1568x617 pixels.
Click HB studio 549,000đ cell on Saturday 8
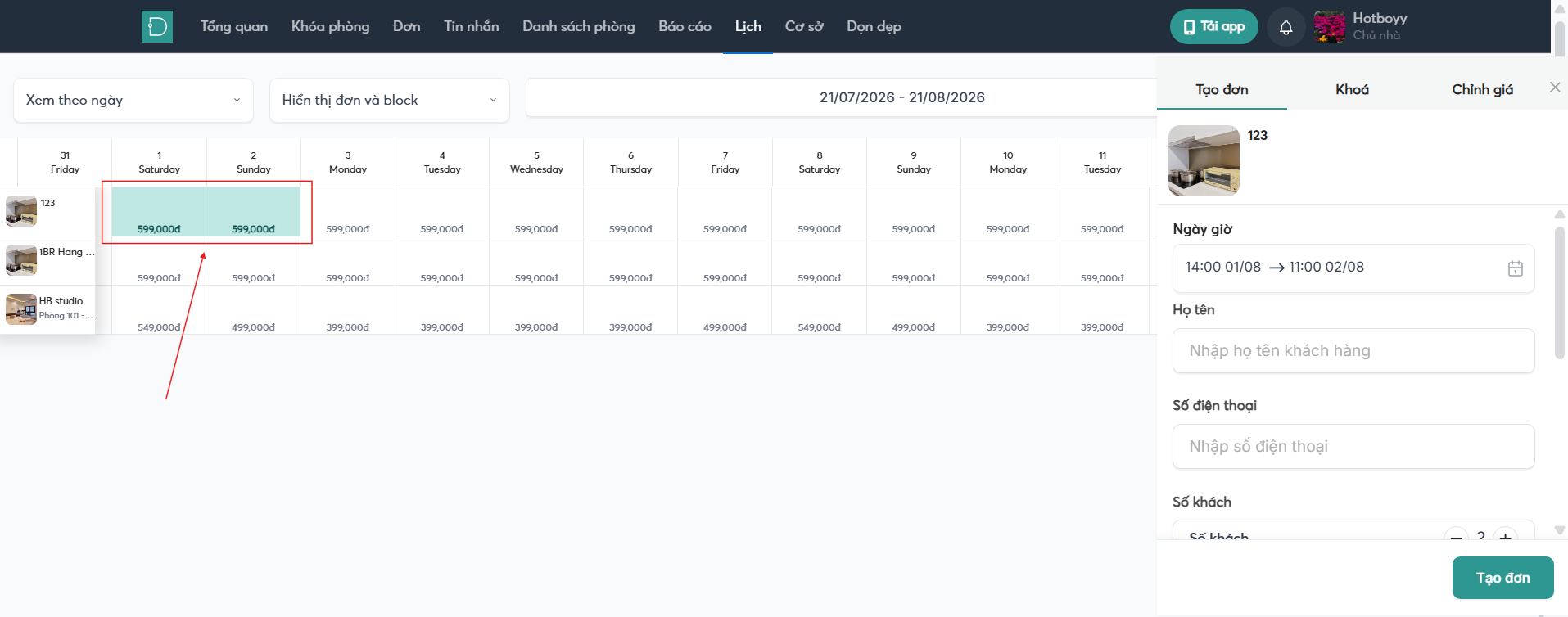pyautogui.click(x=820, y=310)
